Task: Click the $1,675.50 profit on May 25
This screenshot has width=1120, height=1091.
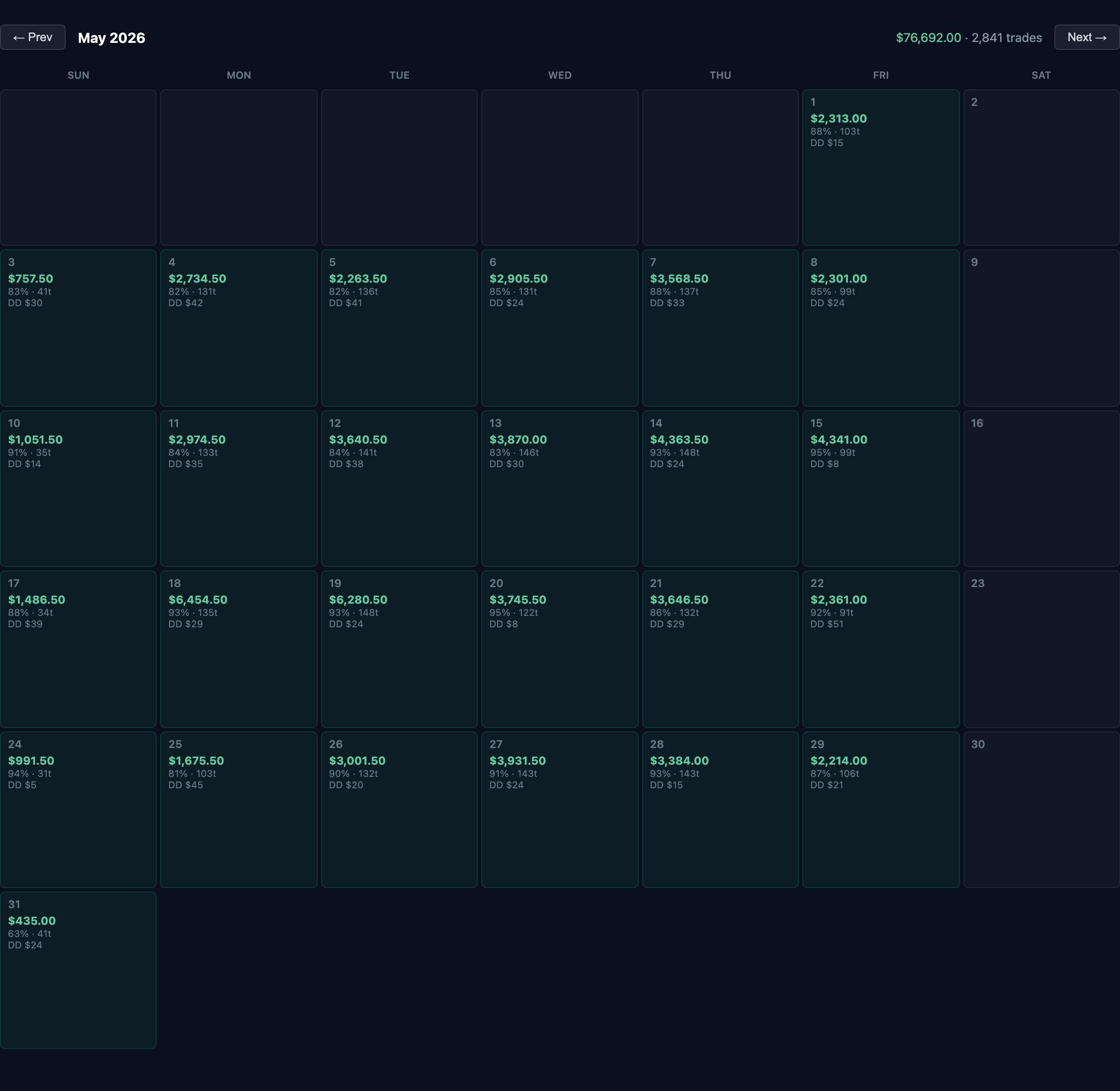Action: pyautogui.click(x=196, y=760)
